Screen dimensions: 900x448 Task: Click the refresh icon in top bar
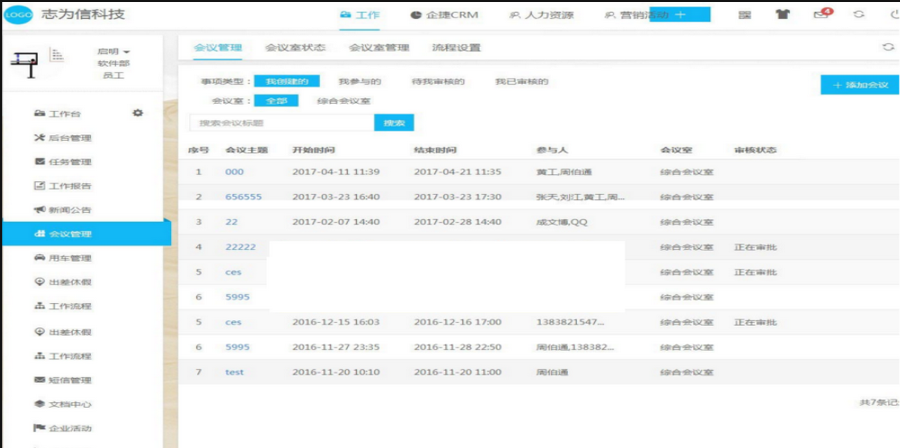point(858,15)
